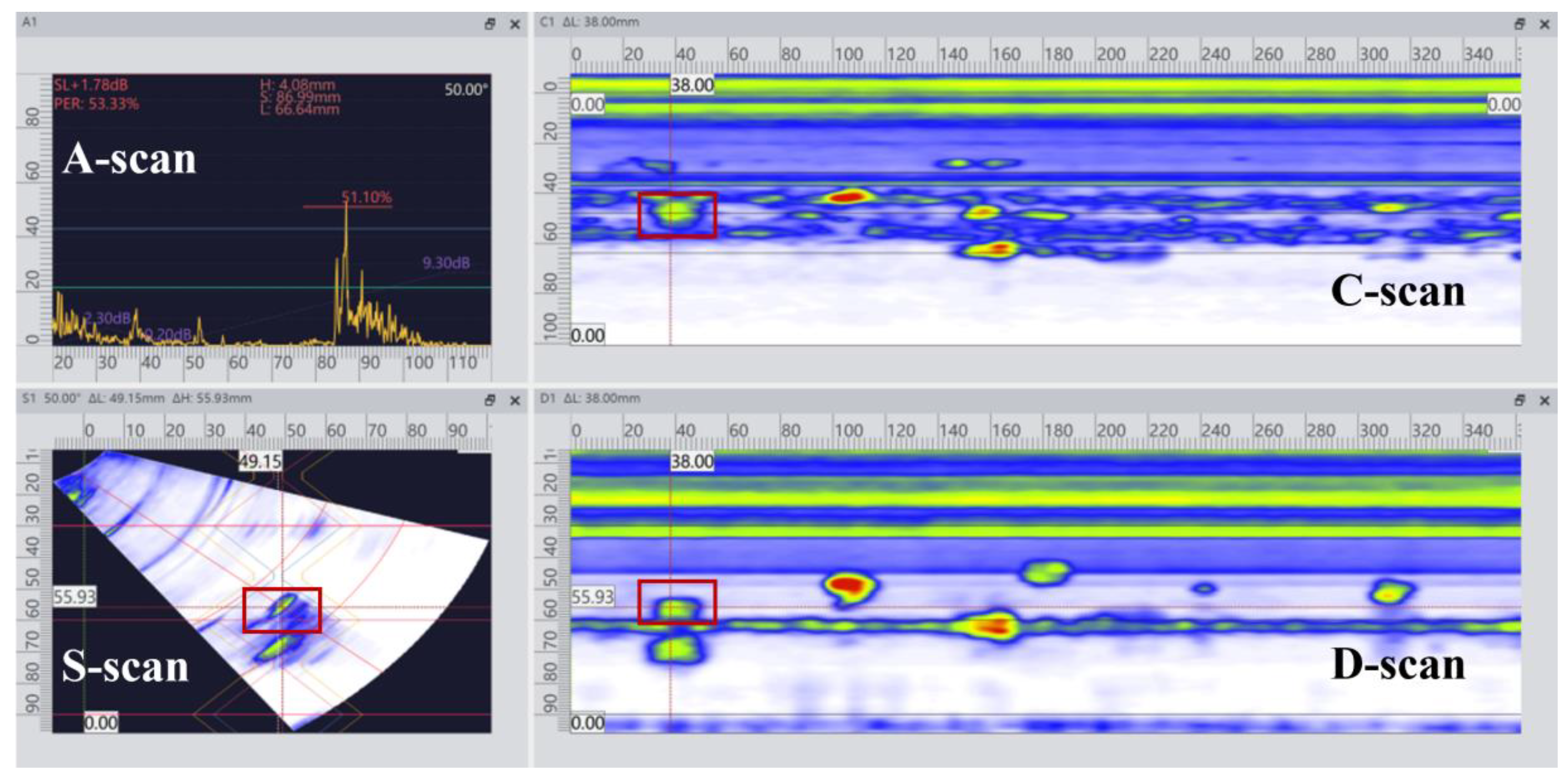
Task: Restore the S1 S-scan panel window
Action: (x=490, y=400)
